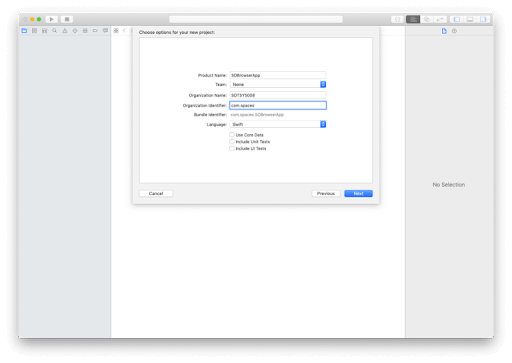The width and height of the screenshot is (512, 363).
Task: Click the Cancel button
Action: (156, 194)
